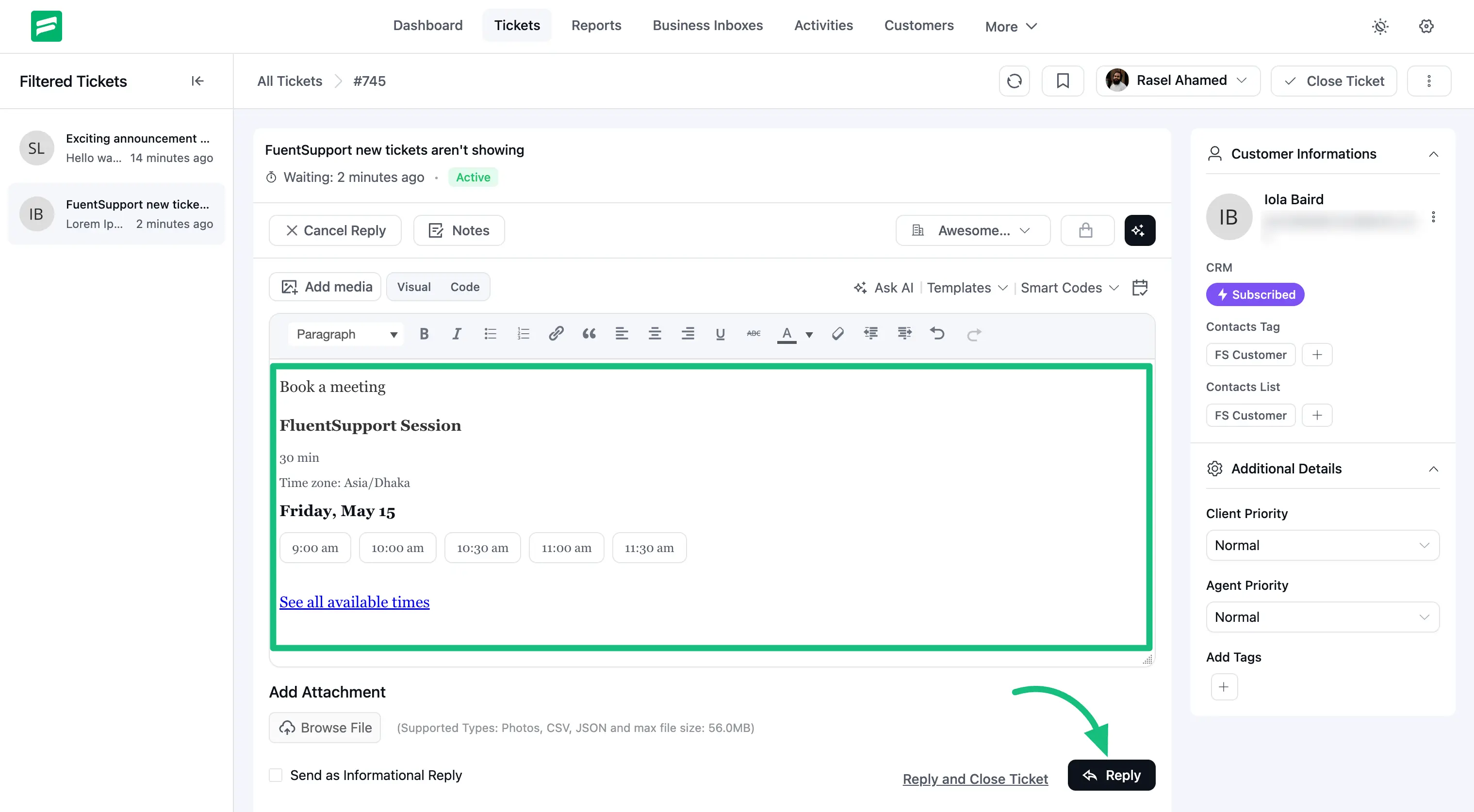Open Rasel Ahamed agent dropdown
Image resolution: width=1474 pixels, height=812 pixels.
1178,81
